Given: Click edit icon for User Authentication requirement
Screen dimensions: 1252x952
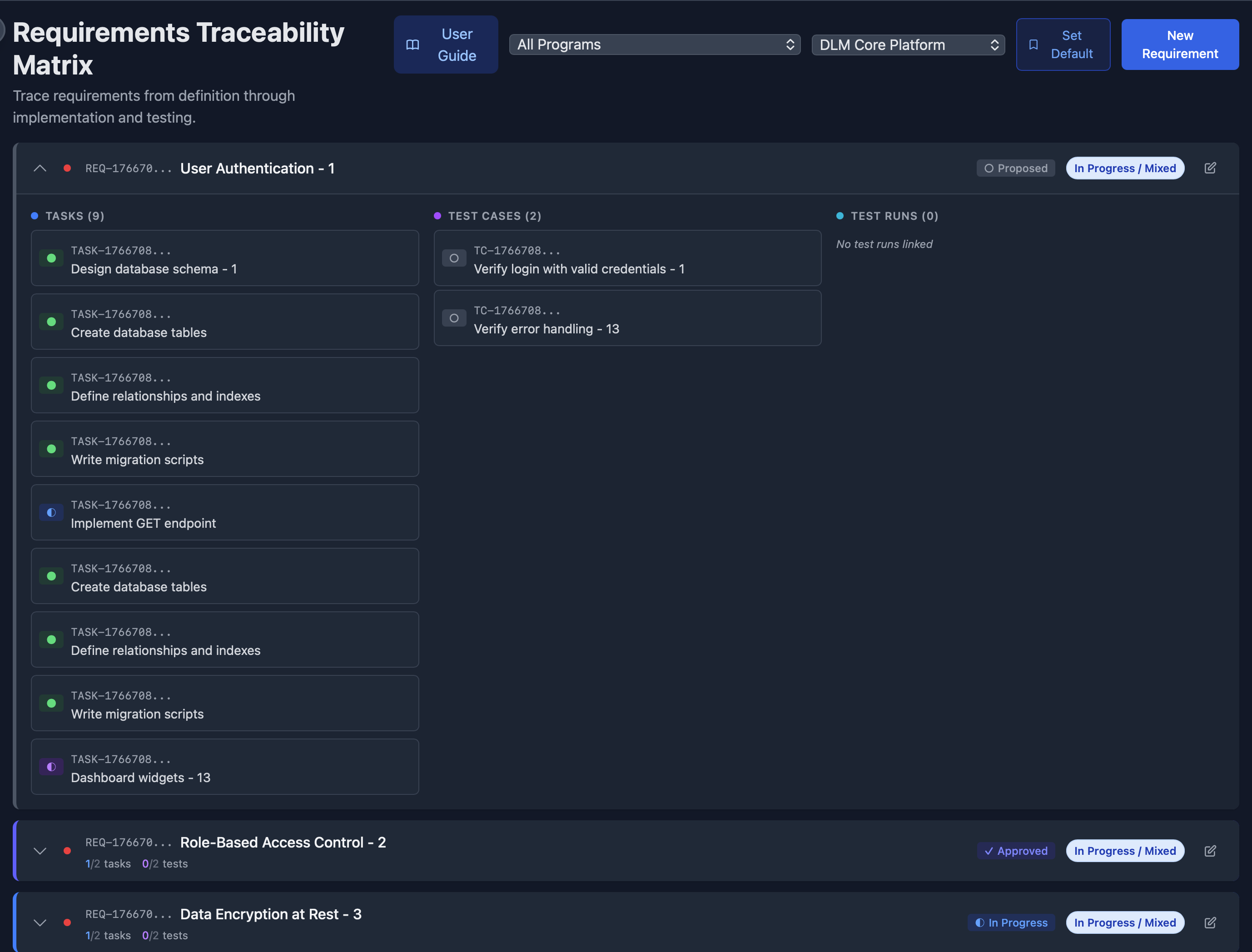Looking at the screenshot, I should [x=1209, y=168].
